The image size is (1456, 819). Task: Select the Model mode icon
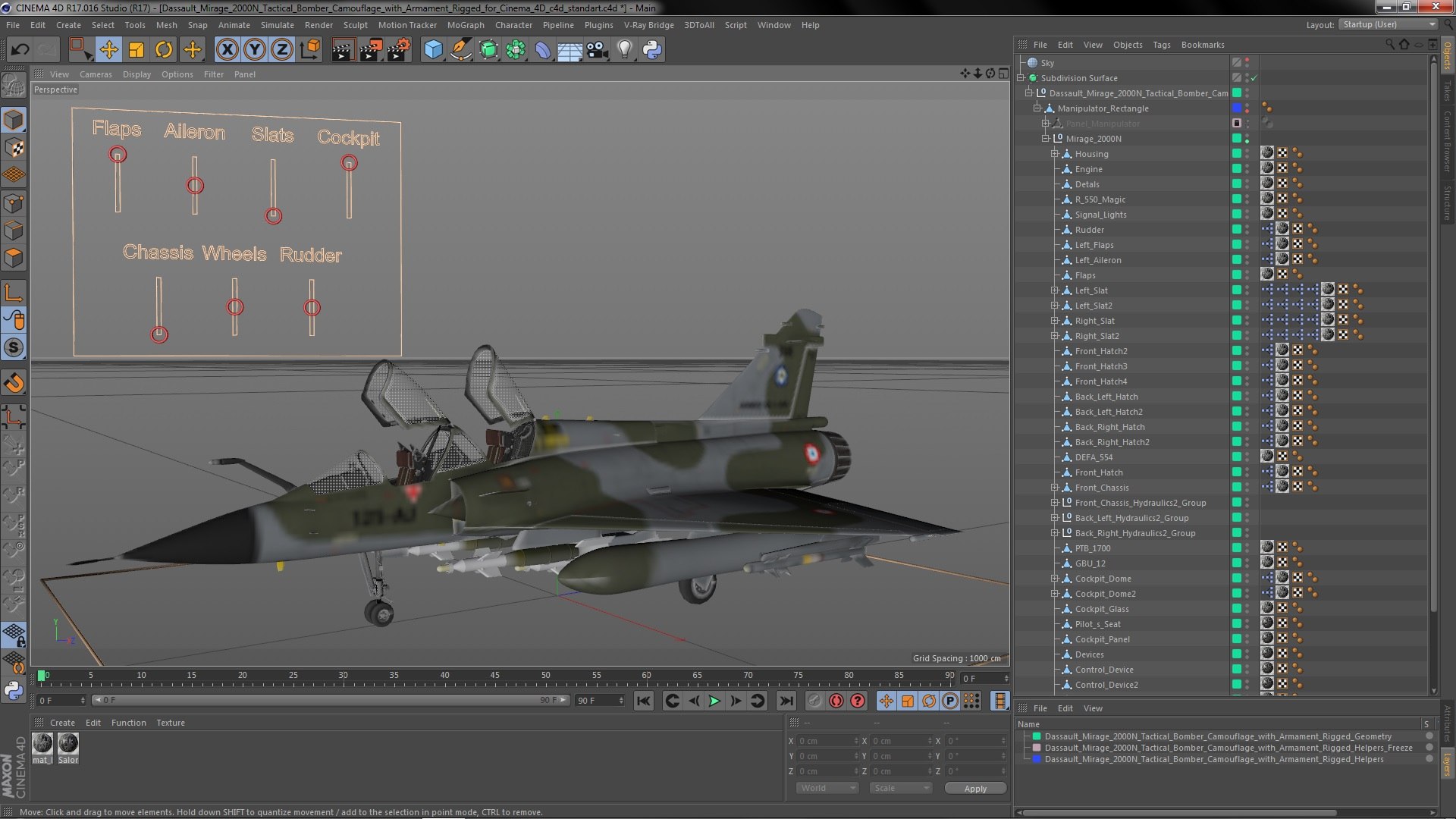14,120
